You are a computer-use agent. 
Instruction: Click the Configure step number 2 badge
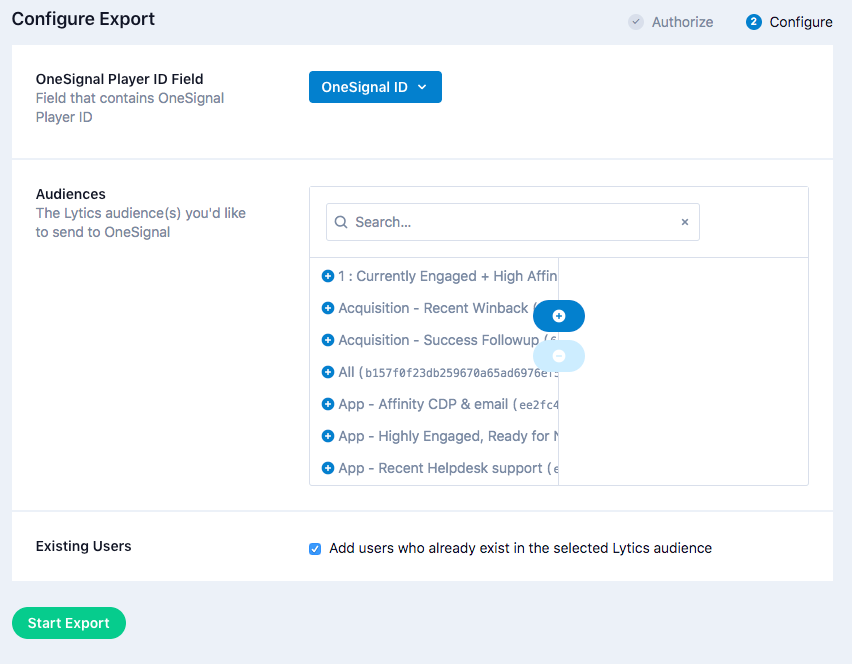754,22
